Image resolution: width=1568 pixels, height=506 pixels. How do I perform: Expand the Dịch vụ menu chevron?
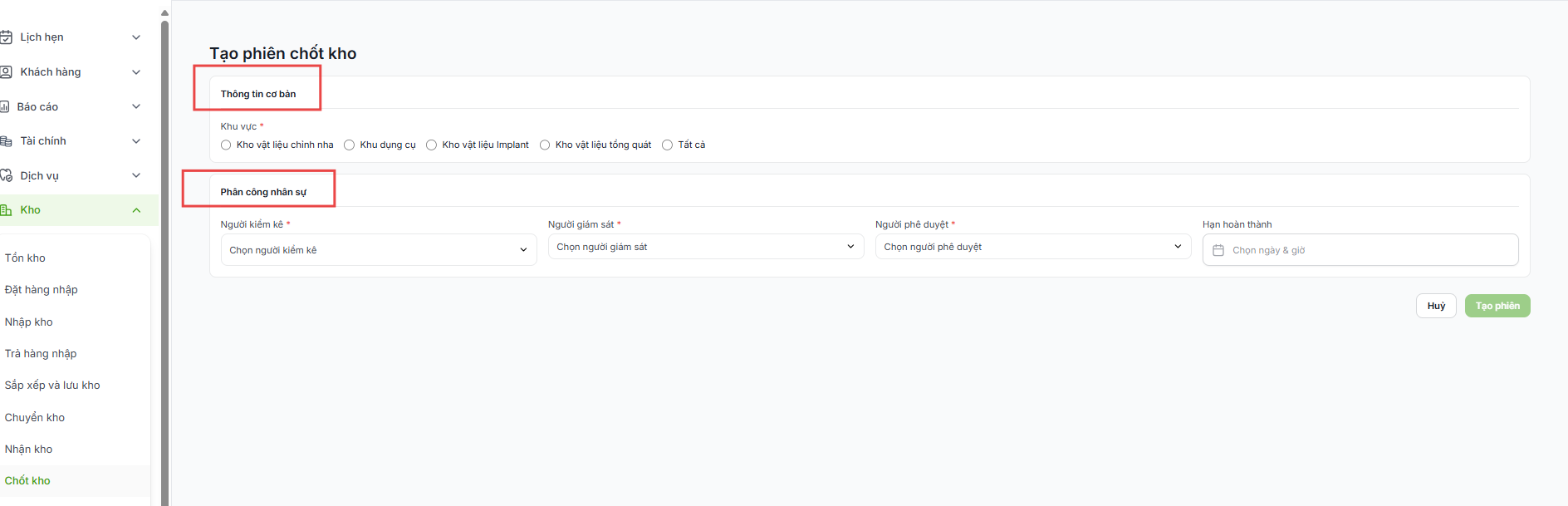click(x=136, y=175)
